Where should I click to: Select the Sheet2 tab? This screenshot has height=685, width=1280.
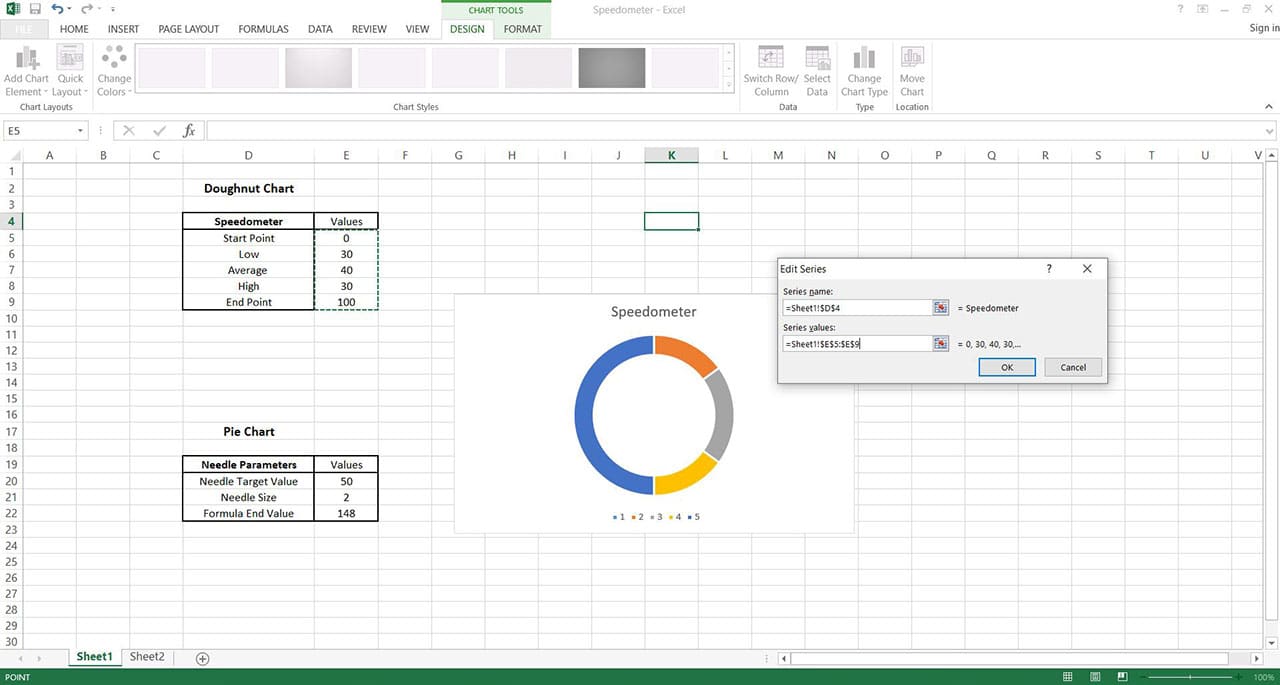pyautogui.click(x=146, y=656)
